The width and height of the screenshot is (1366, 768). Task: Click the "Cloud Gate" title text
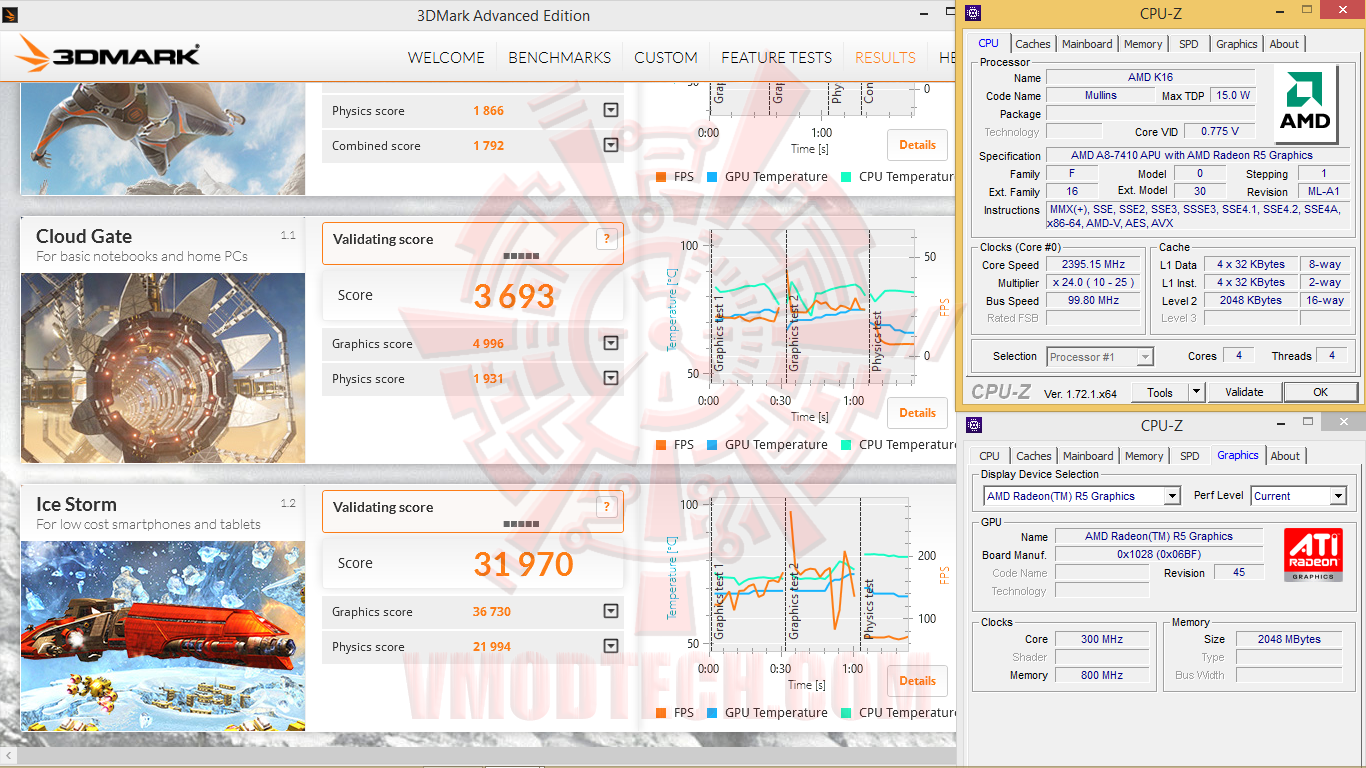(84, 237)
